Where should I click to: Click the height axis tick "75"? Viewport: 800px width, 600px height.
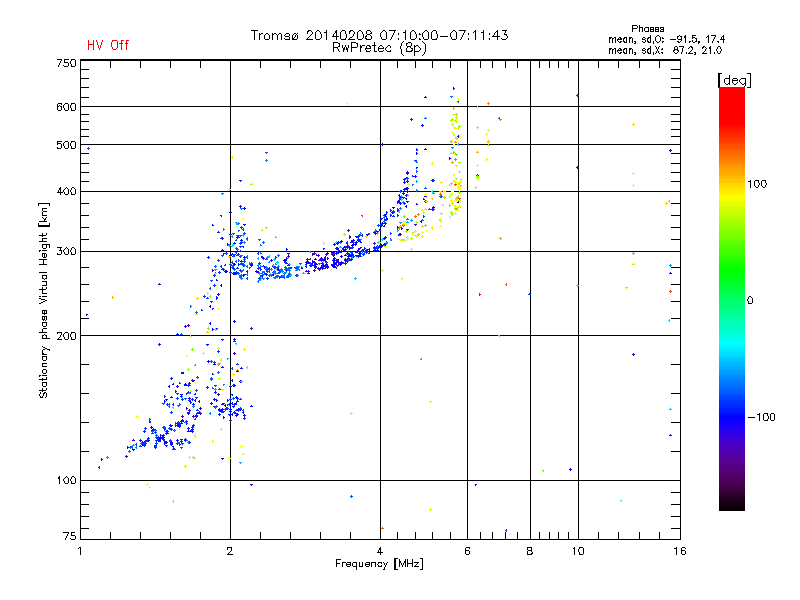click(70, 536)
